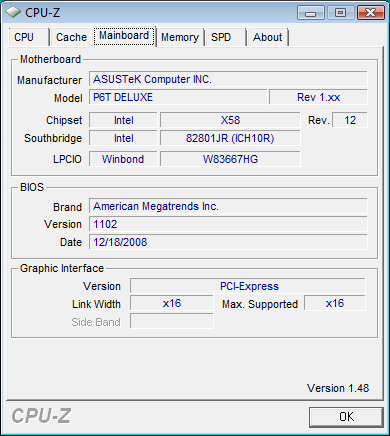Click the BIOS Version 1102 field
Viewport: 390px width, 436px height.
click(228, 224)
